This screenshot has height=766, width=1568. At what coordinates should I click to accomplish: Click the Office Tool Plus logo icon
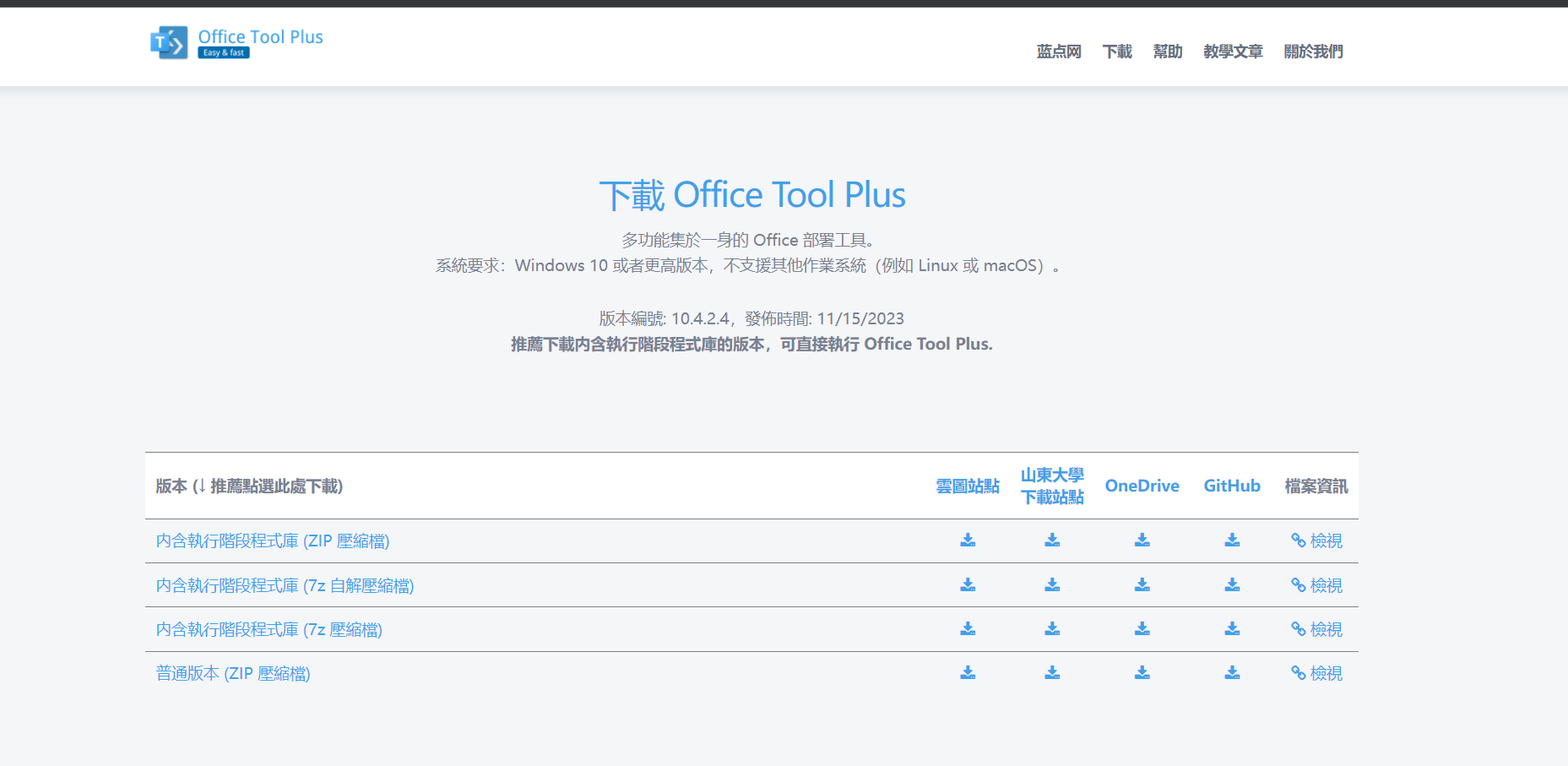click(169, 42)
